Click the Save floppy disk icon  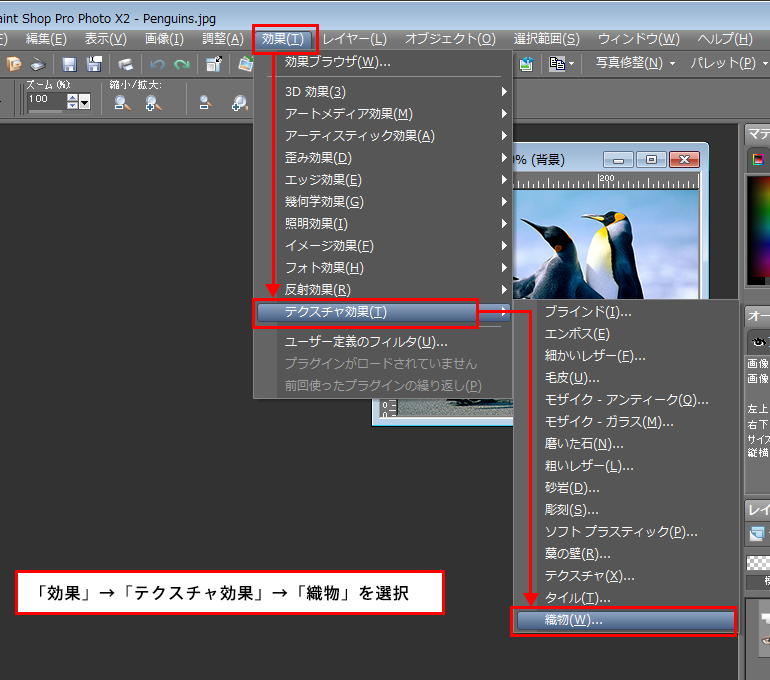tap(69, 64)
